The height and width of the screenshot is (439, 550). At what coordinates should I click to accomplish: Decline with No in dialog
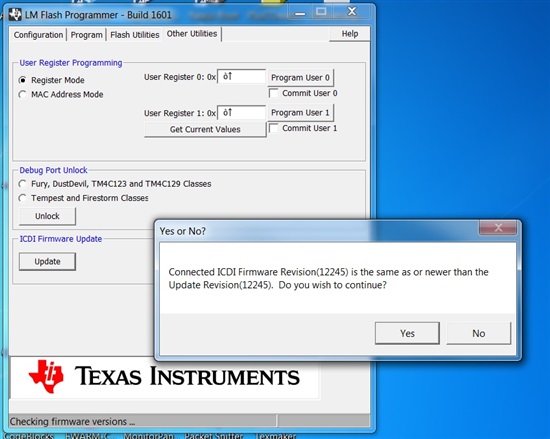click(478, 333)
